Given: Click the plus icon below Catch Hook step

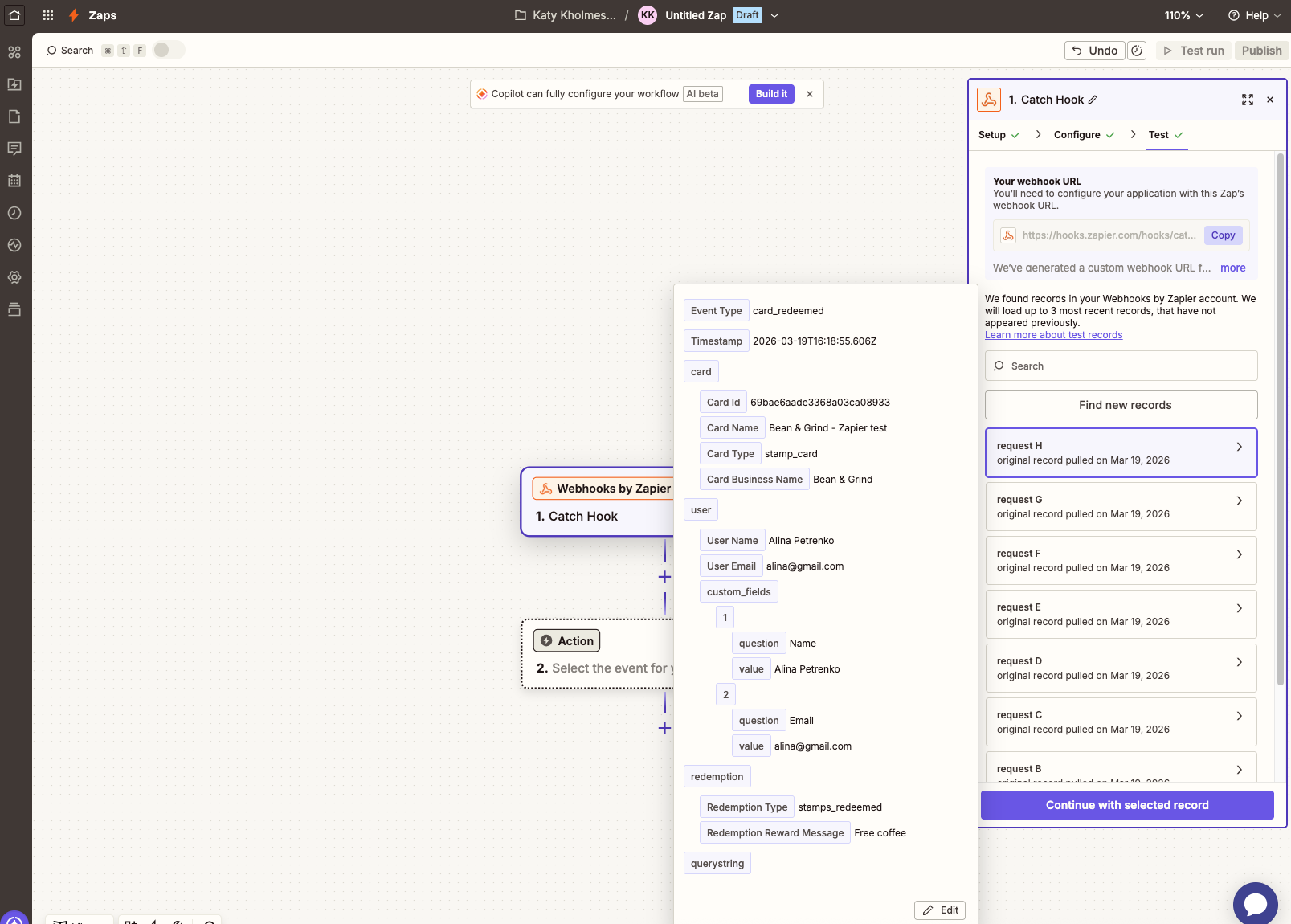Looking at the screenshot, I should 664,577.
